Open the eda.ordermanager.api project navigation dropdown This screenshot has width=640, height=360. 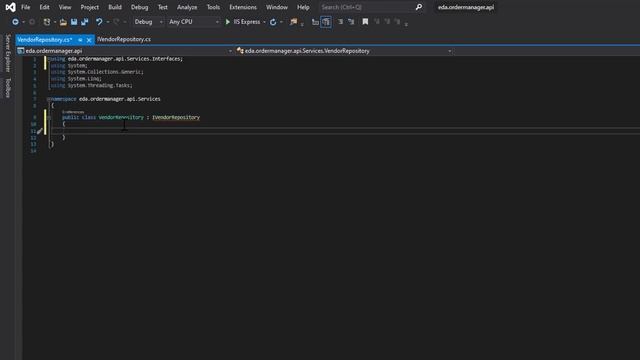[124, 51]
